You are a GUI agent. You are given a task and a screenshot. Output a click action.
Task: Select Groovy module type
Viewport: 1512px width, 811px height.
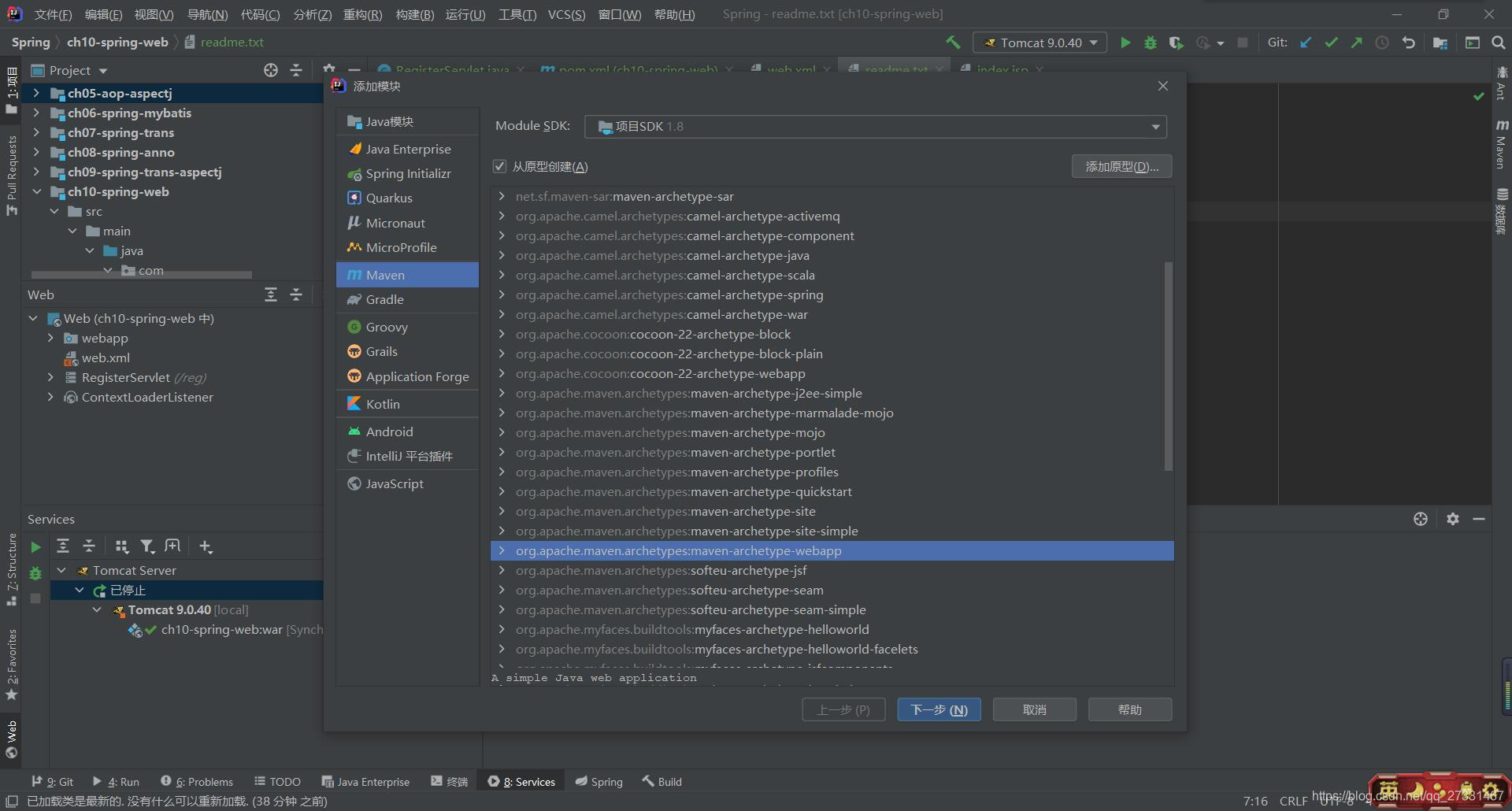pyautogui.click(x=408, y=327)
